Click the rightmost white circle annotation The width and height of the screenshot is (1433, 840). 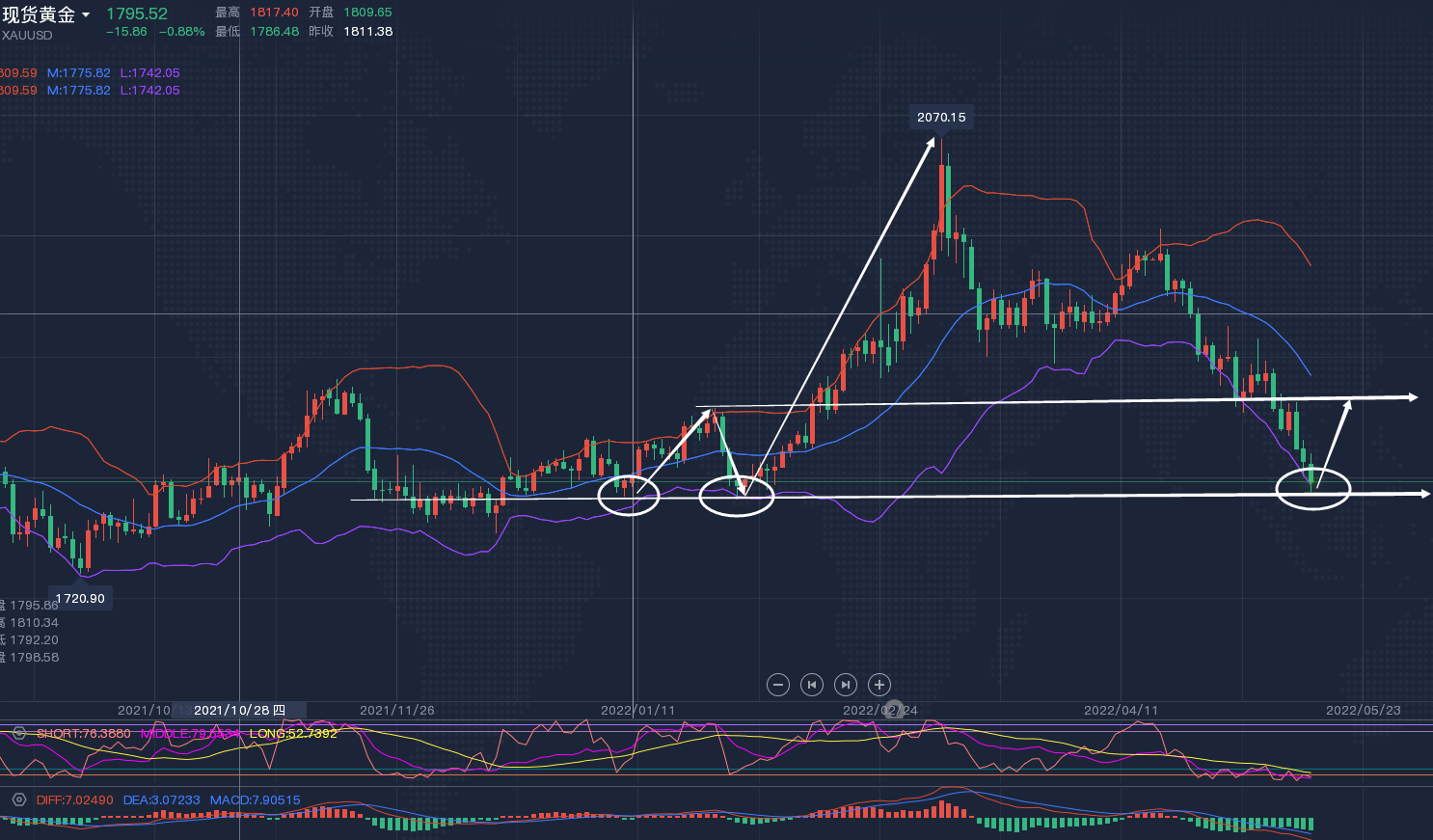(1312, 489)
